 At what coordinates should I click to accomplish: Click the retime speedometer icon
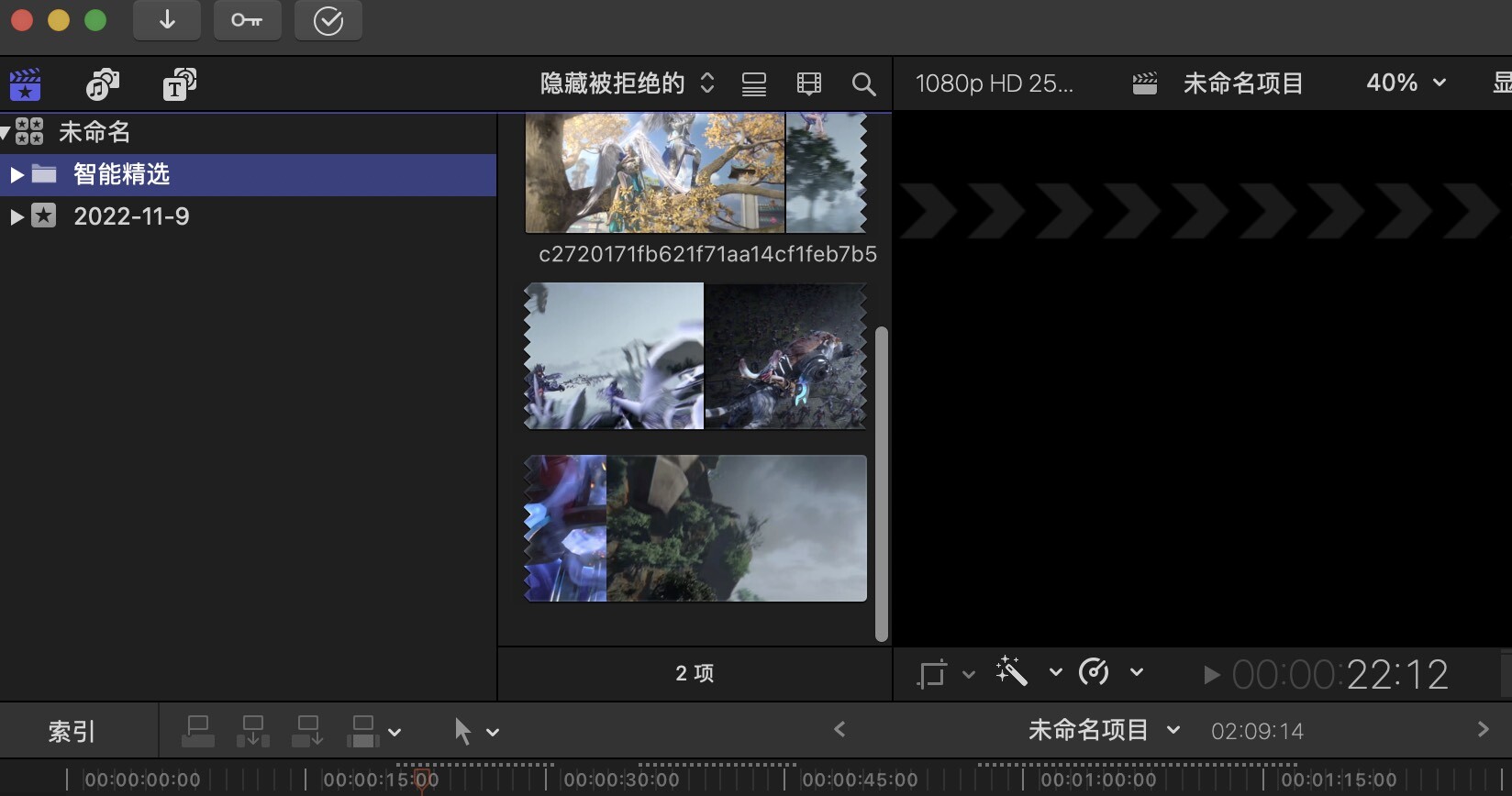pos(1094,671)
